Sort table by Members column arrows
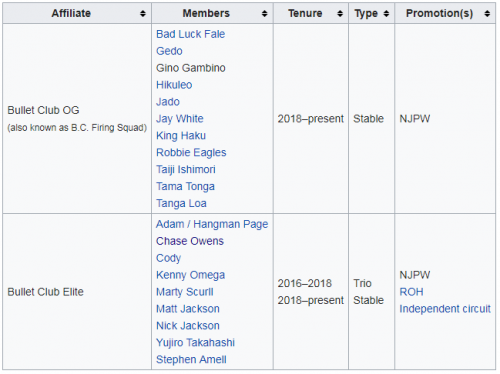500x374 pixels. tap(264, 14)
